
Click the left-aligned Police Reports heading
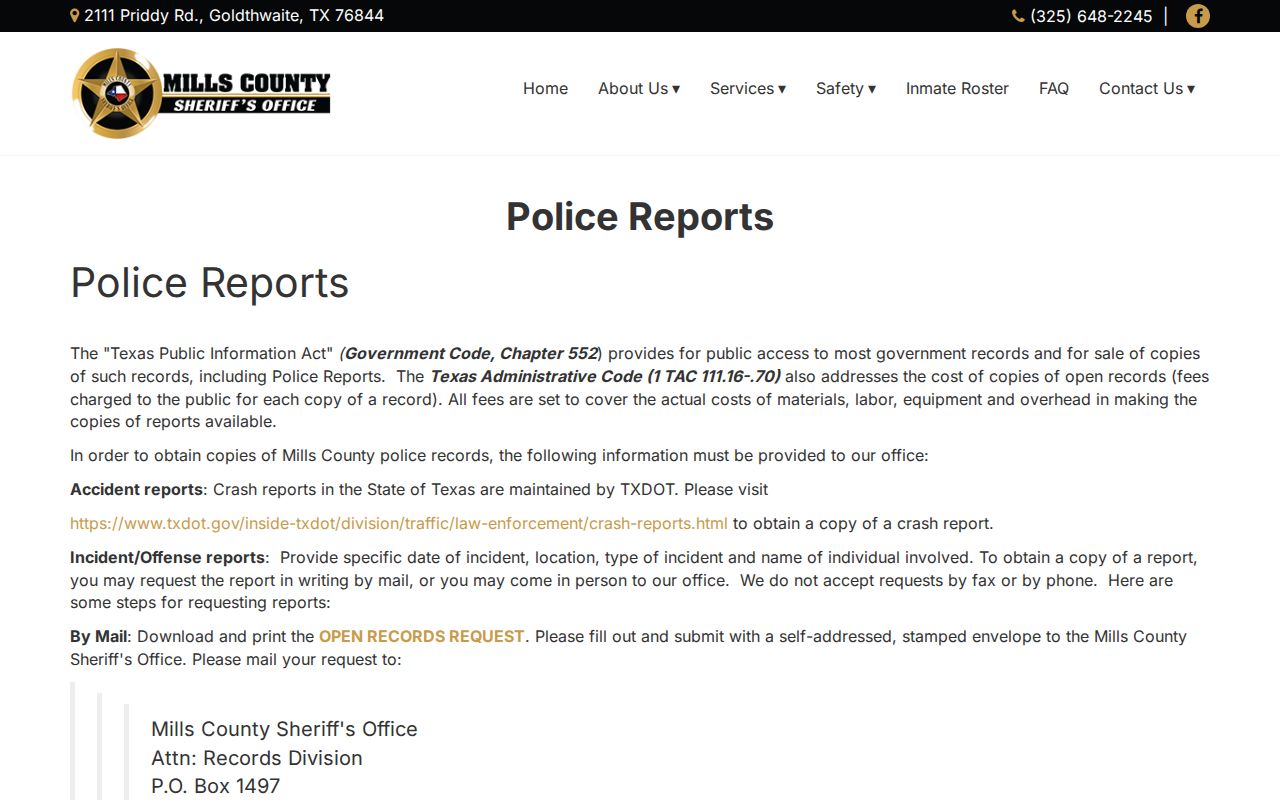click(x=210, y=283)
